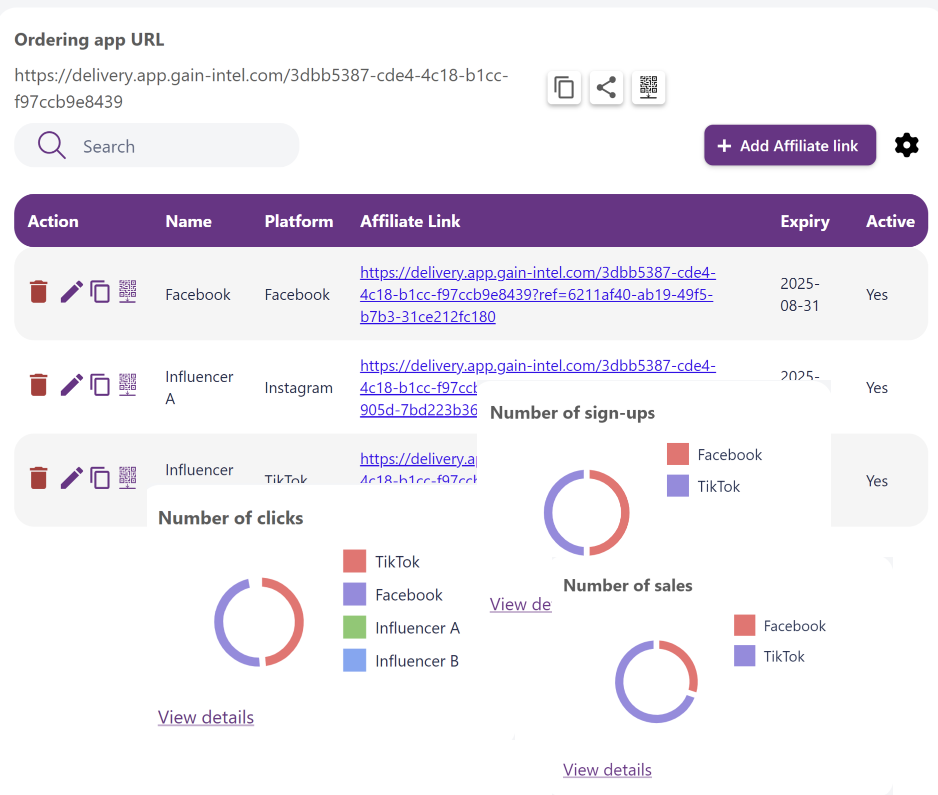
Task: Open affiliate settings gear
Action: tap(906, 145)
